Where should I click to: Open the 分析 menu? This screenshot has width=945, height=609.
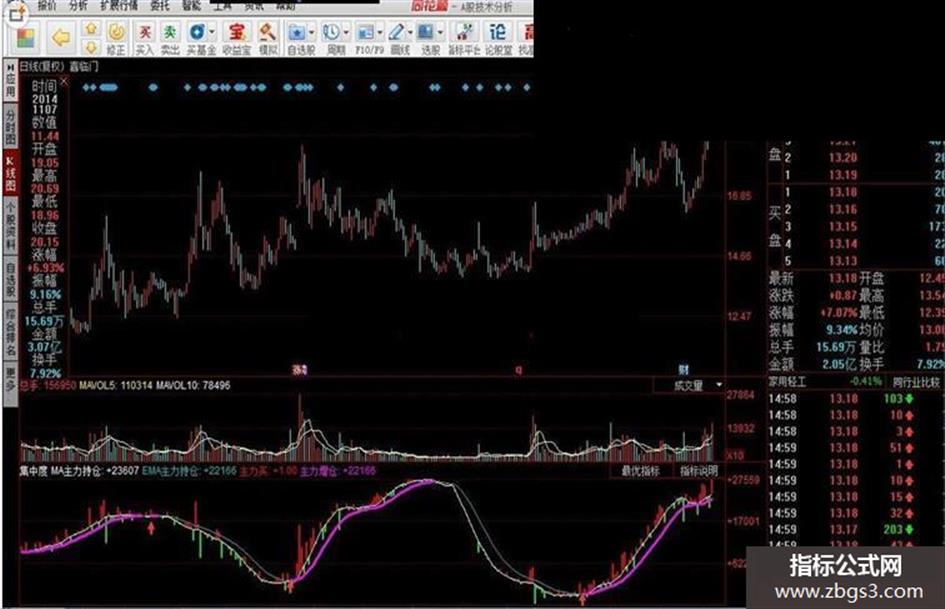pyautogui.click(x=78, y=5)
